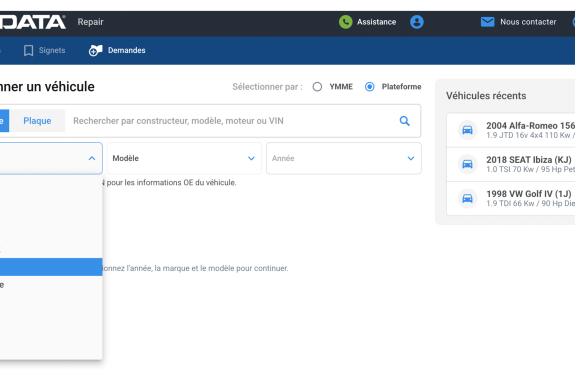Click the green Assistance phone icon
This screenshot has height=383, width=575.
tap(345, 22)
